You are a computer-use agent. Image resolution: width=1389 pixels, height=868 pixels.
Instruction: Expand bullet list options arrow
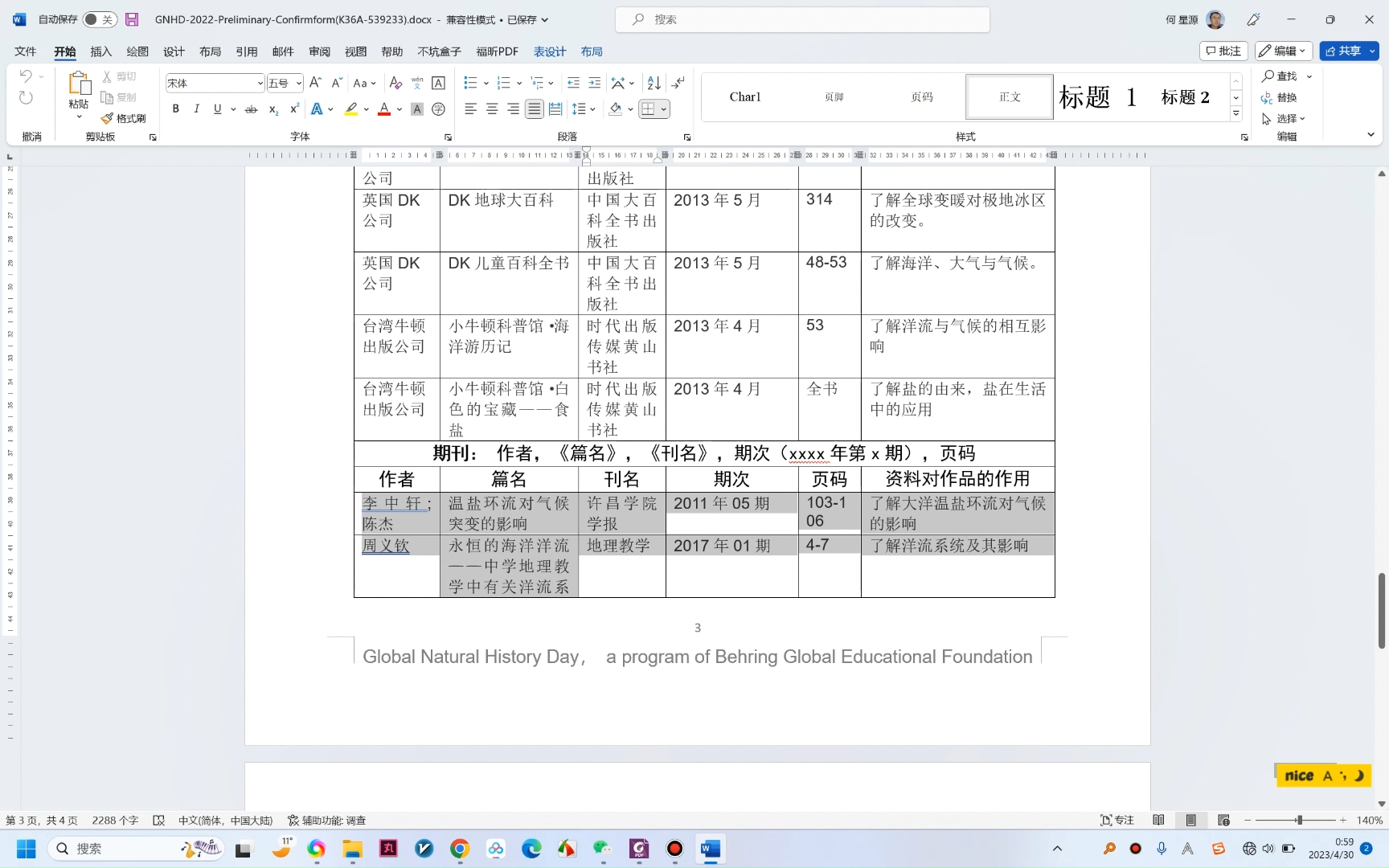point(486,83)
